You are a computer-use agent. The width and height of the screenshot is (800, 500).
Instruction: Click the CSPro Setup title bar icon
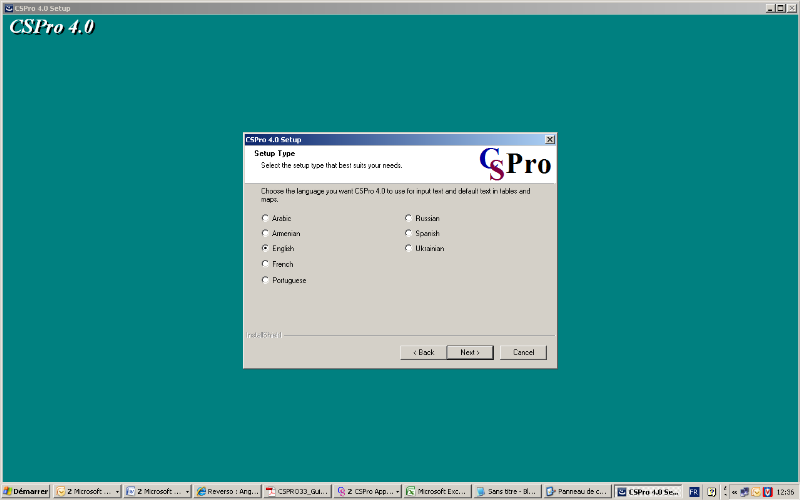(x=9, y=8)
